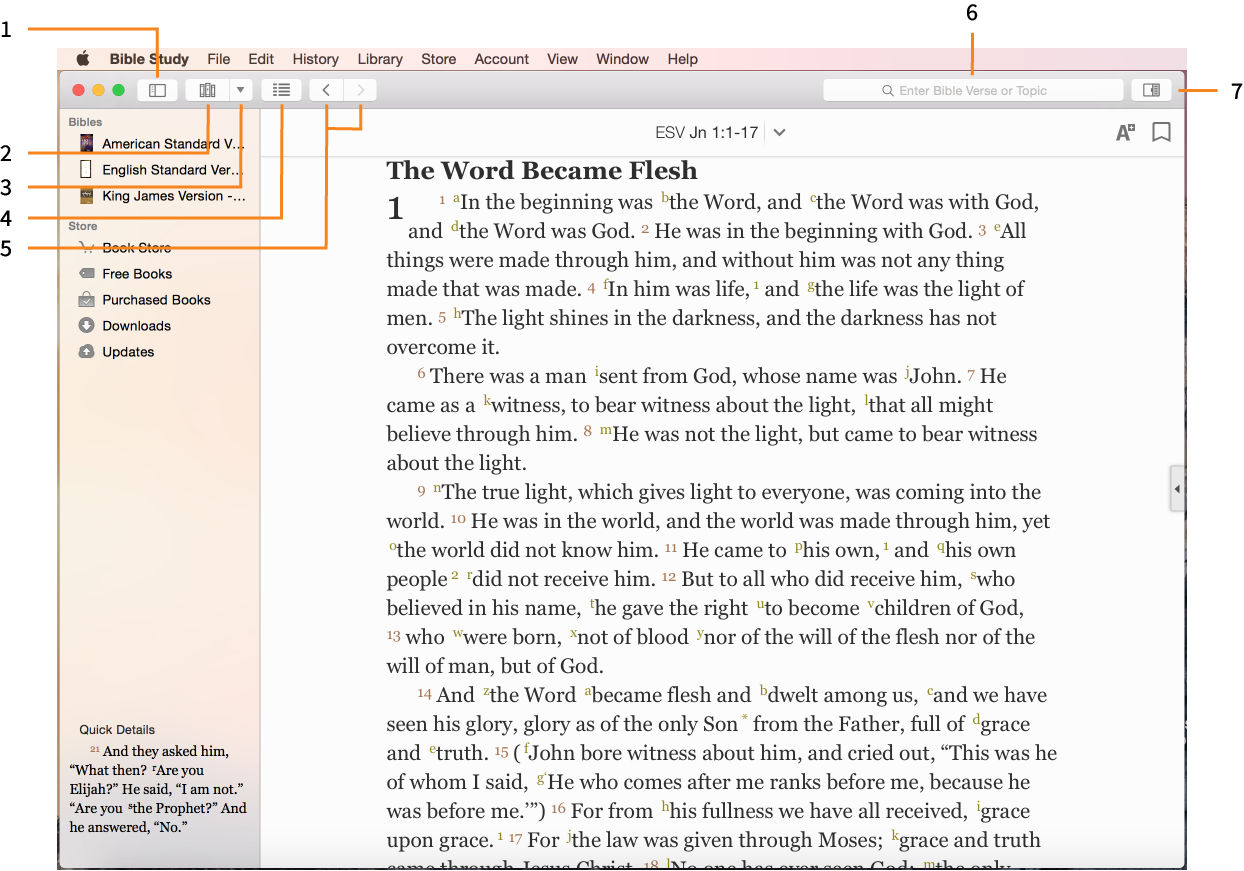This screenshot has height=871, width=1244.
Task: Open the table of contents list button
Action: point(282,90)
